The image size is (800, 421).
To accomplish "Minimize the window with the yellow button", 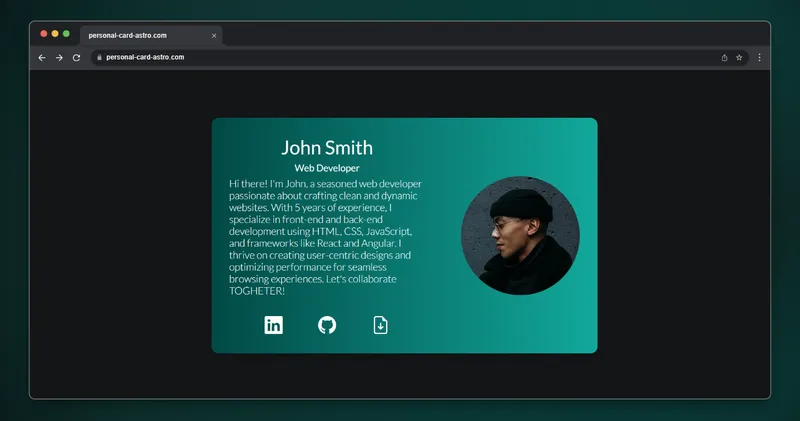I will click(55, 34).
